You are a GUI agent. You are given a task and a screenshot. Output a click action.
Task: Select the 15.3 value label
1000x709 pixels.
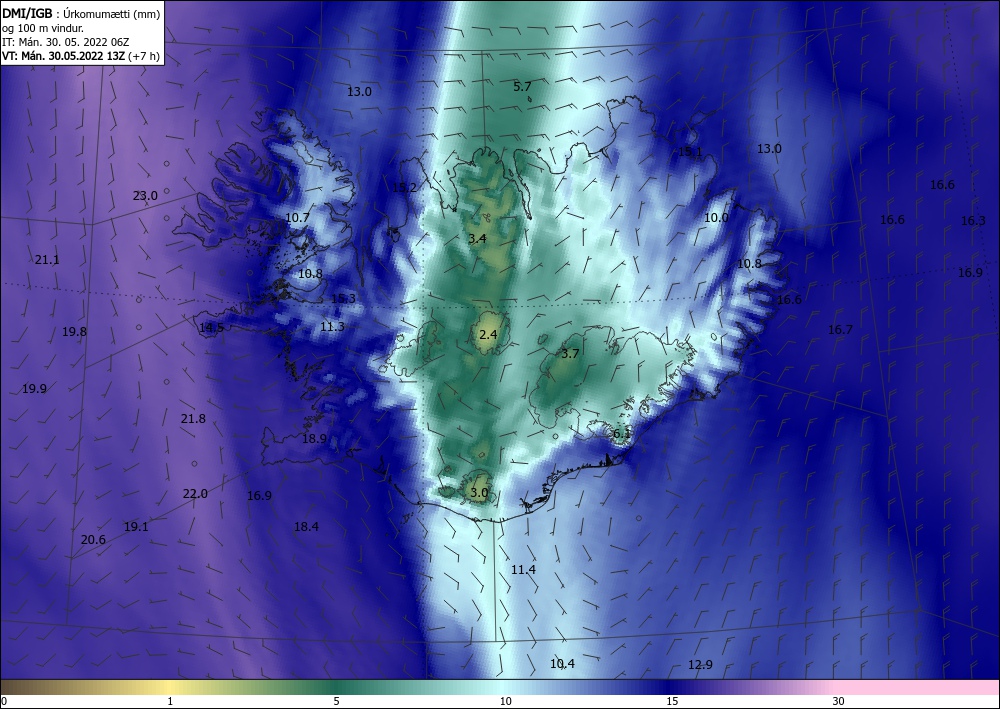[x=343, y=298]
